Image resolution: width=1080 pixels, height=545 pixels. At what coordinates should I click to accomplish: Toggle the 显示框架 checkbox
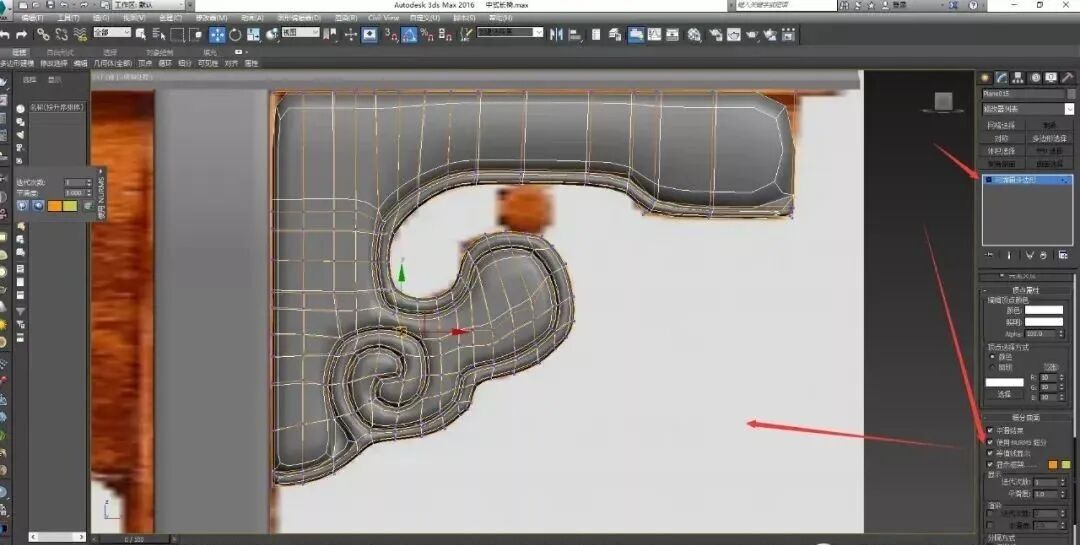click(x=990, y=465)
